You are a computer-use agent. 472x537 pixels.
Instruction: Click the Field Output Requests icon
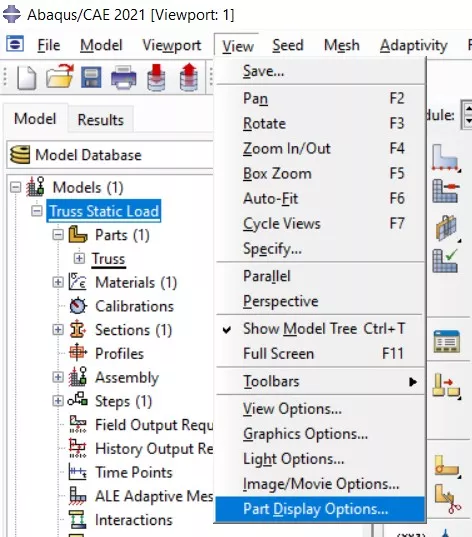click(x=77, y=425)
